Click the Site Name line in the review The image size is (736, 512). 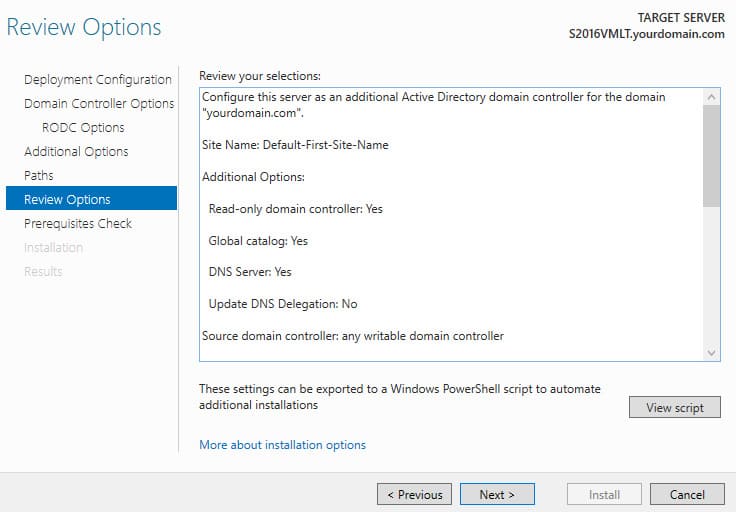point(295,145)
